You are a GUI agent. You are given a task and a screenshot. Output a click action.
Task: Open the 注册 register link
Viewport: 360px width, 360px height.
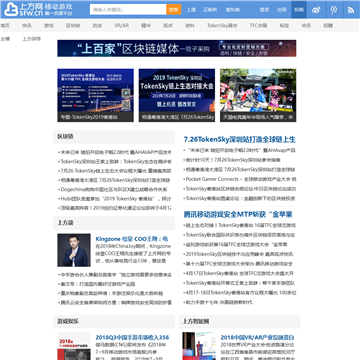pyautogui.click(x=281, y=10)
